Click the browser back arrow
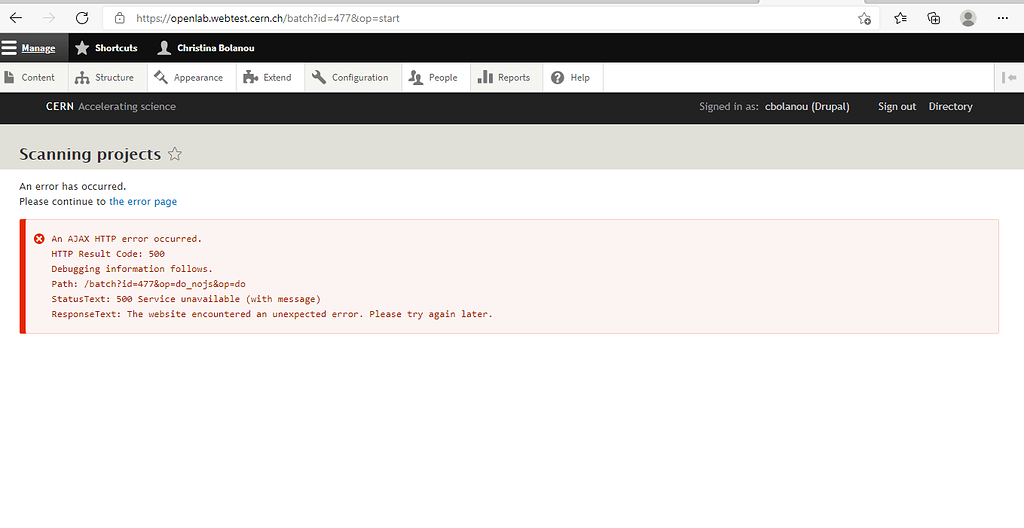1024x528 pixels. click(16, 18)
